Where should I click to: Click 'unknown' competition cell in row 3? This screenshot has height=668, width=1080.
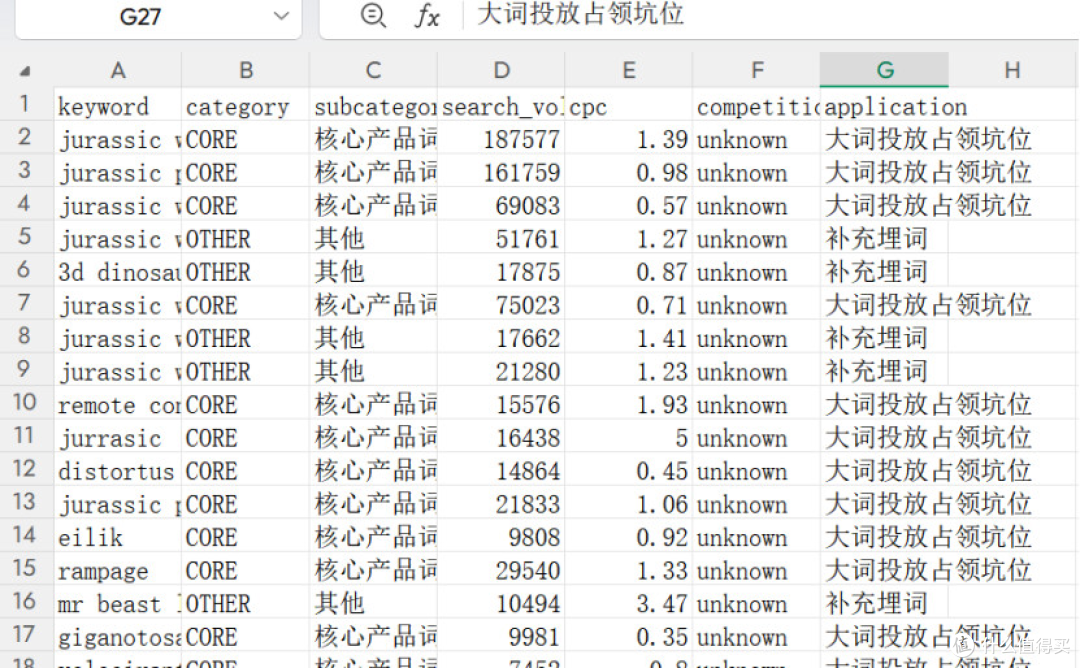(757, 172)
